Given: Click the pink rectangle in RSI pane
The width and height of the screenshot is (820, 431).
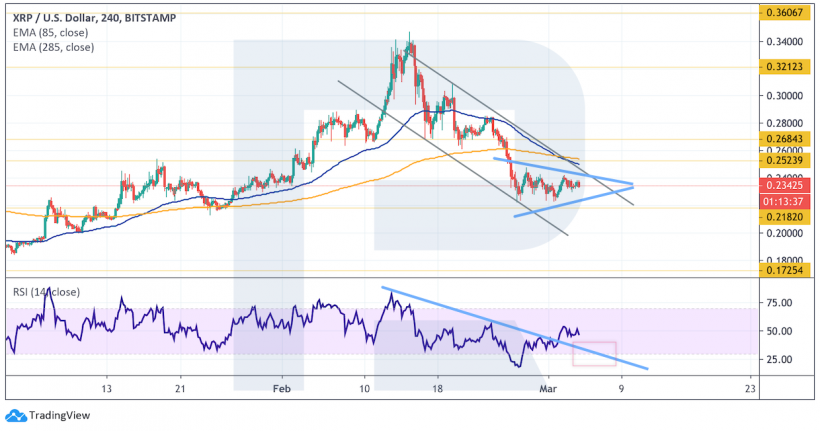Looking at the screenshot, I should (594, 353).
